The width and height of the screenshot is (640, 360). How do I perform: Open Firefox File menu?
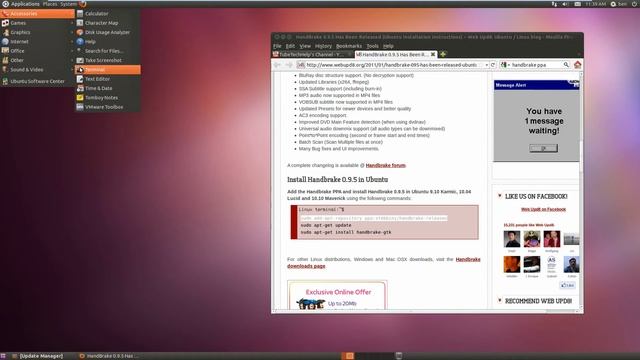coord(277,46)
